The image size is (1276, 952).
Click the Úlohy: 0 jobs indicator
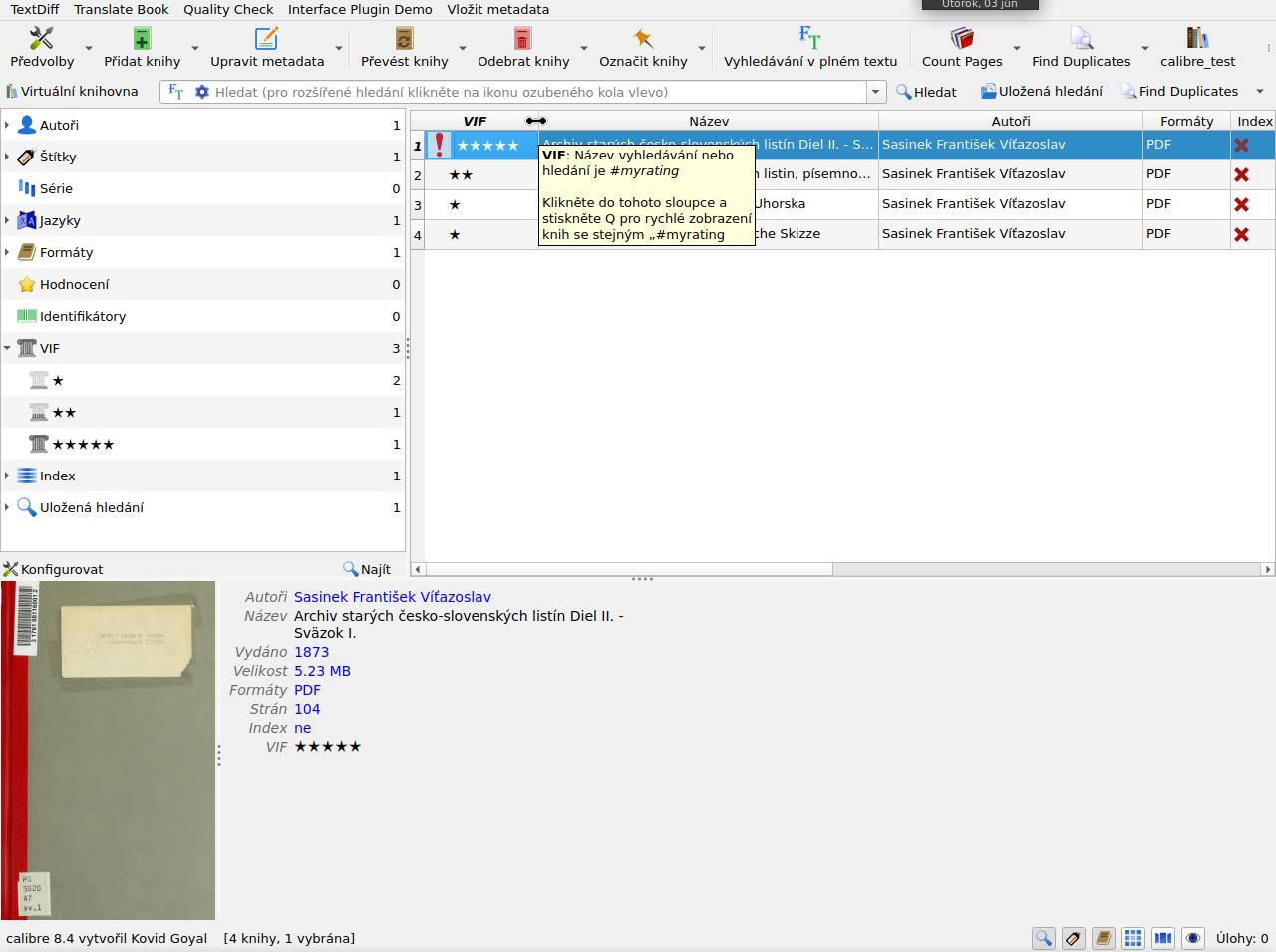point(1241,938)
